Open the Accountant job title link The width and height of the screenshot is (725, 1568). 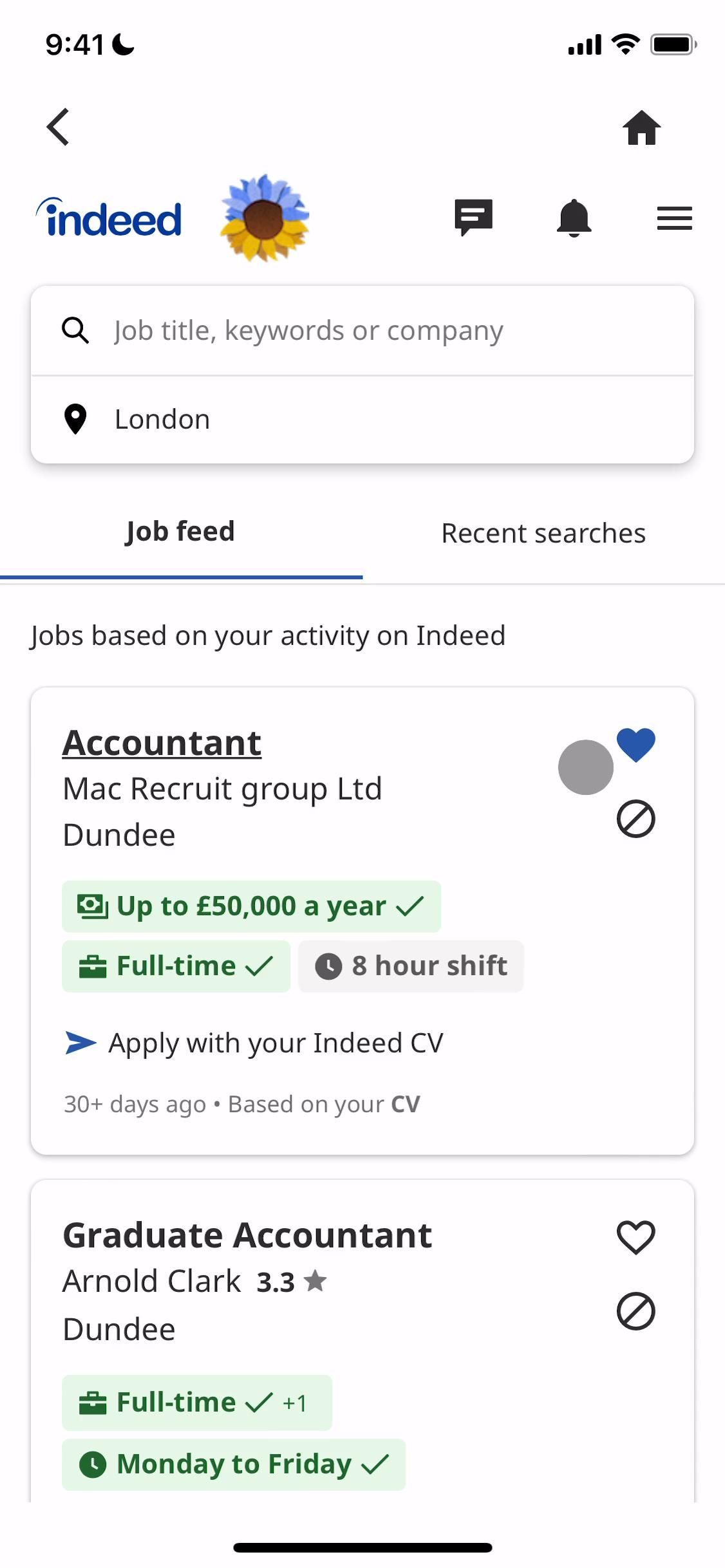[162, 743]
